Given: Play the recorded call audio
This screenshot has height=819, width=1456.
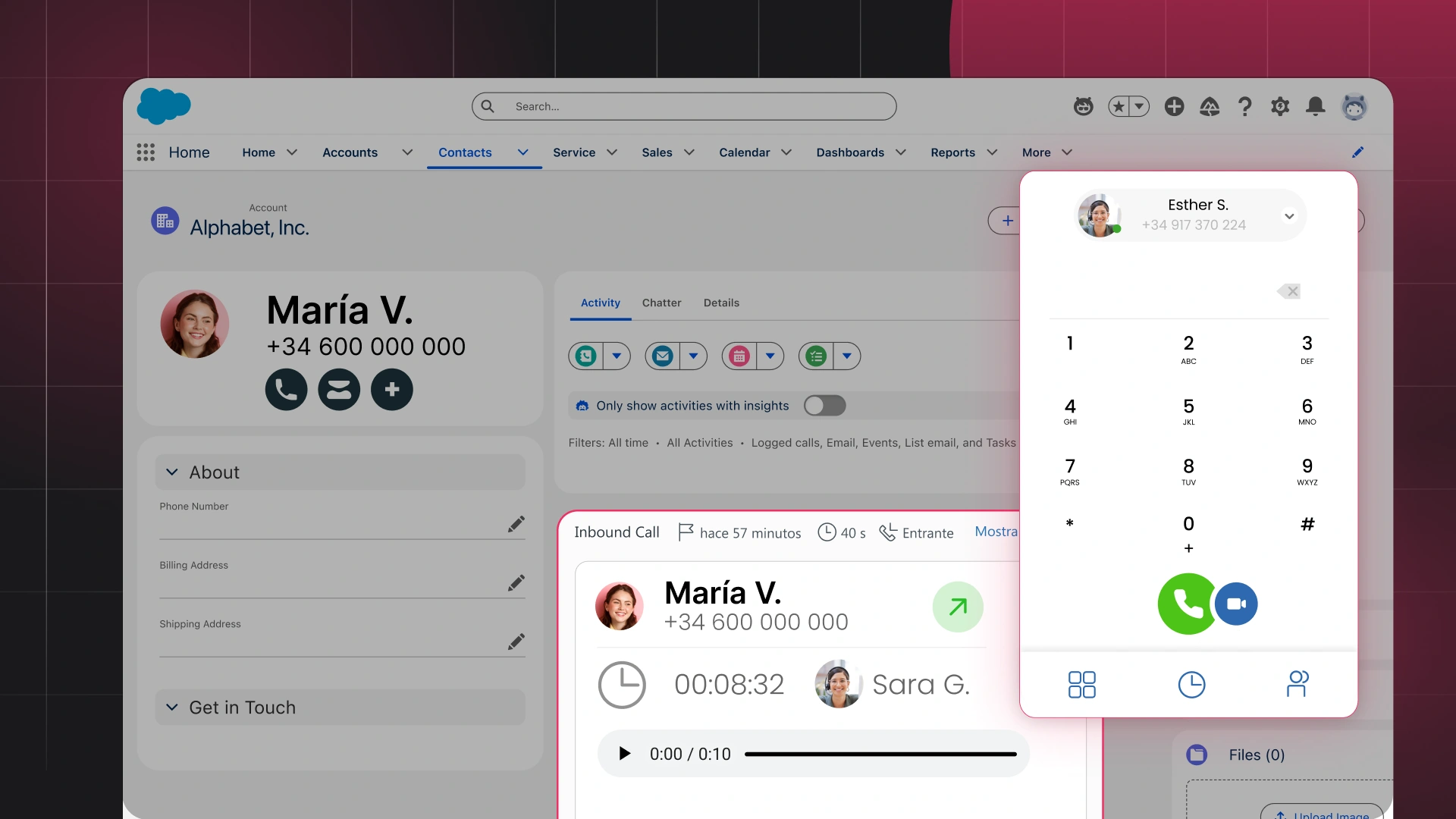Looking at the screenshot, I should tap(623, 753).
